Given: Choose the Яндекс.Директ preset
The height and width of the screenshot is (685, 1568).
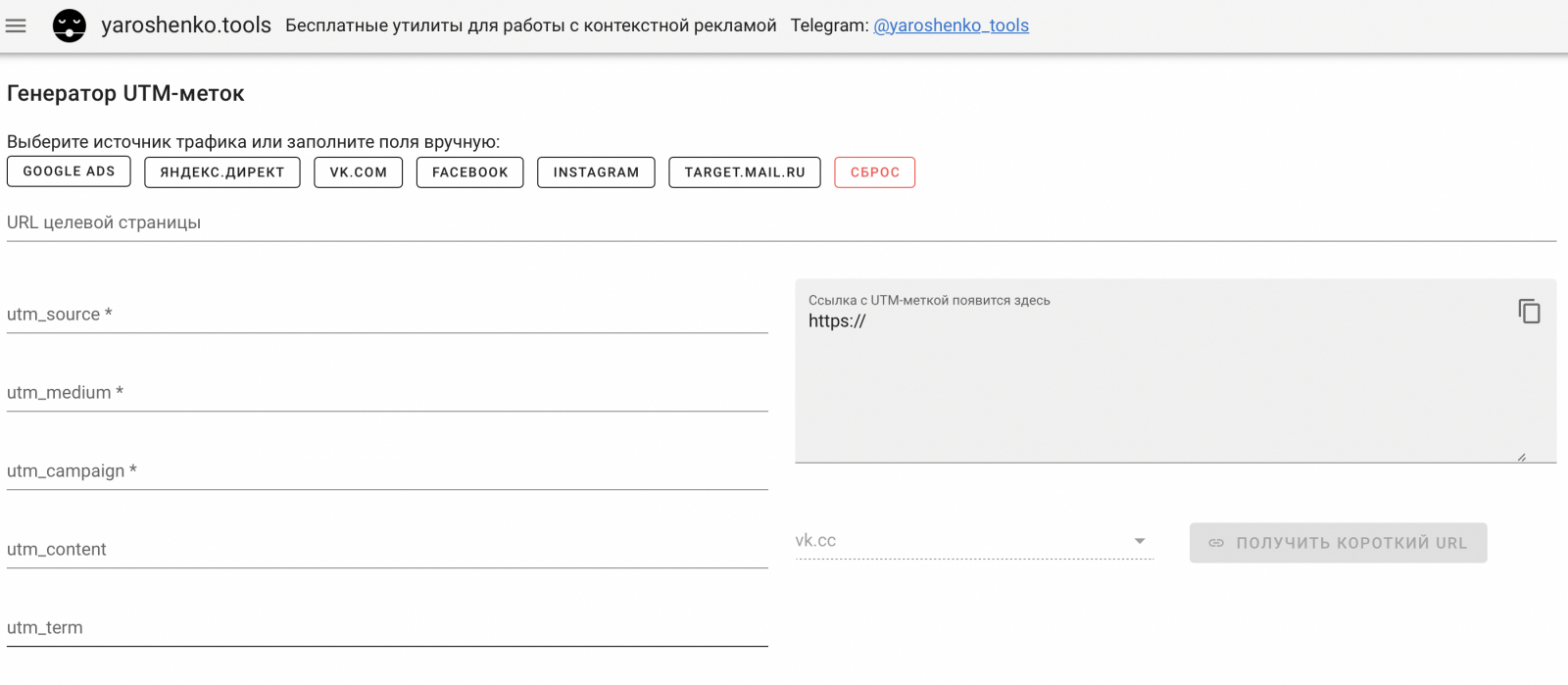Looking at the screenshot, I should [x=222, y=172].
